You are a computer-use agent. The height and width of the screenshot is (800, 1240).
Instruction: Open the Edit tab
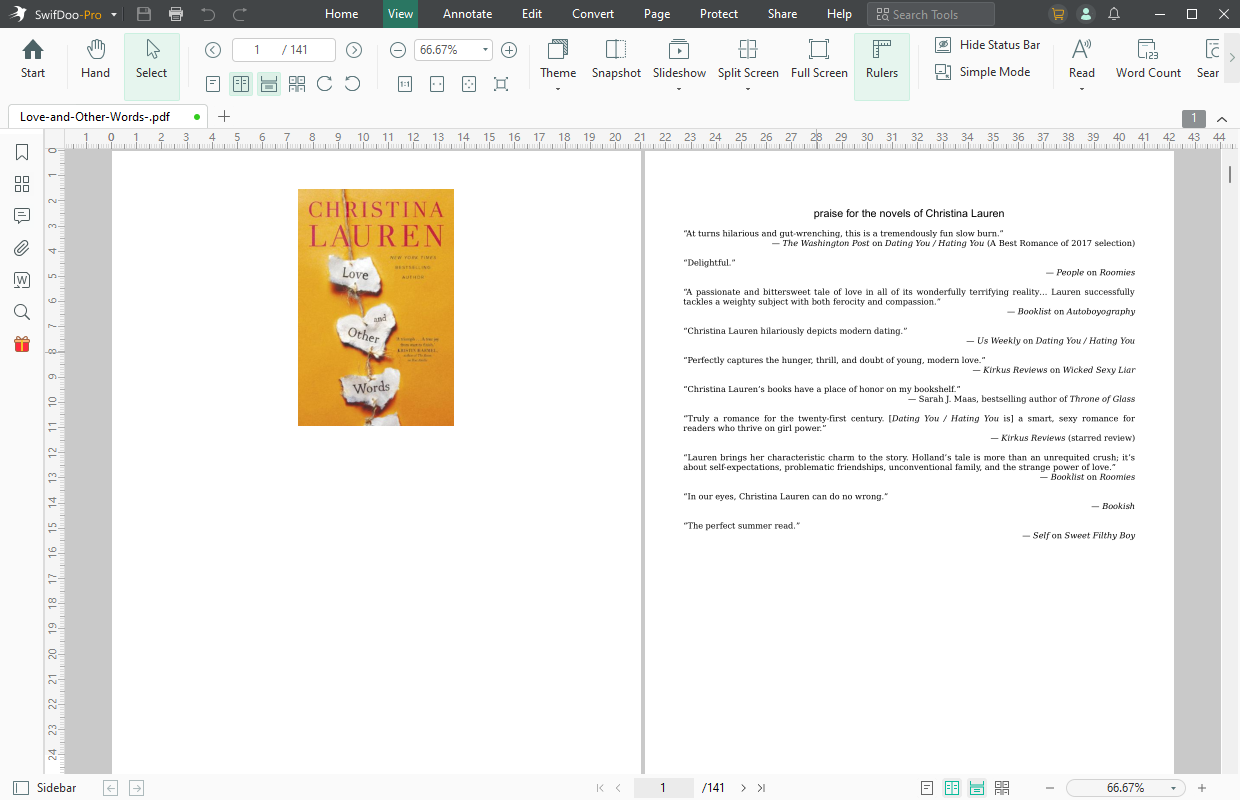pyautogui.click(x=532, y=14)
